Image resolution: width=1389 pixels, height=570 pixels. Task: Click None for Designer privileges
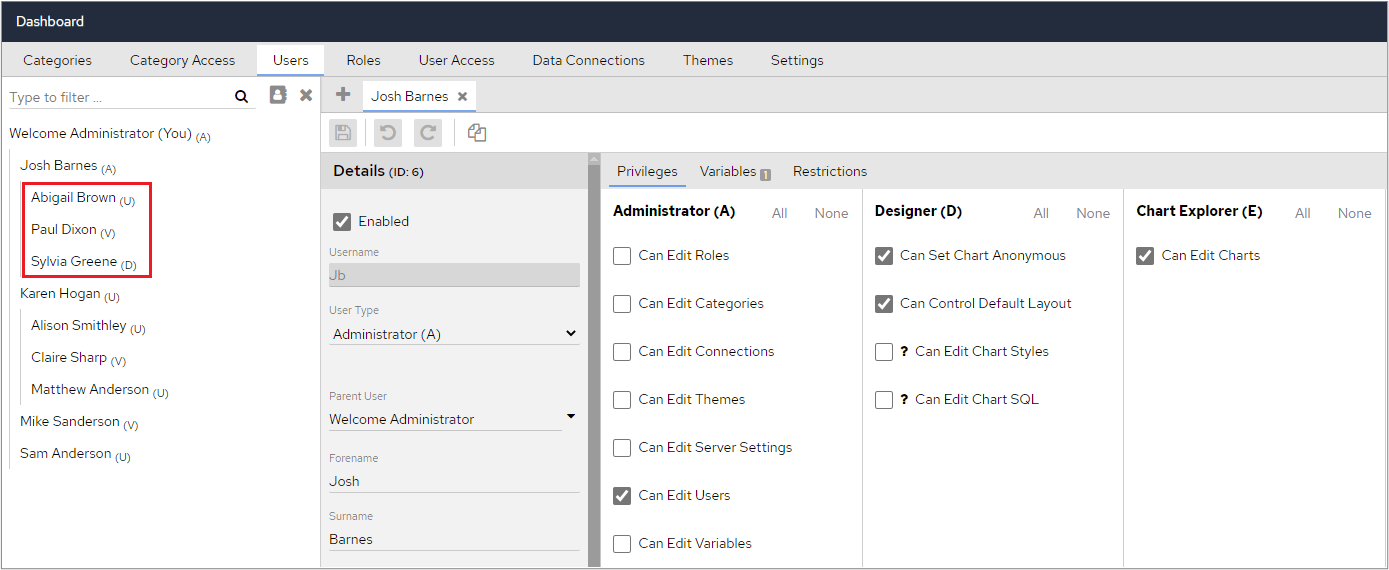coord(1093,213)
